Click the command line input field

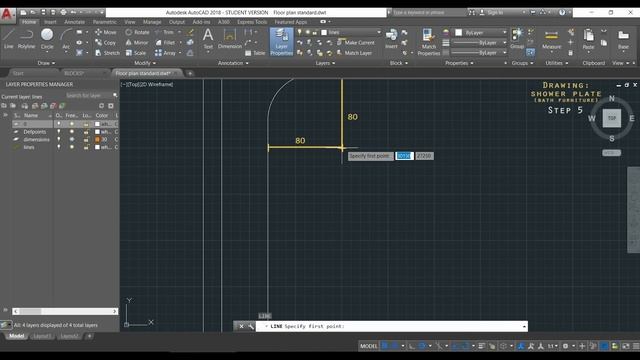(x=391, y=326)
